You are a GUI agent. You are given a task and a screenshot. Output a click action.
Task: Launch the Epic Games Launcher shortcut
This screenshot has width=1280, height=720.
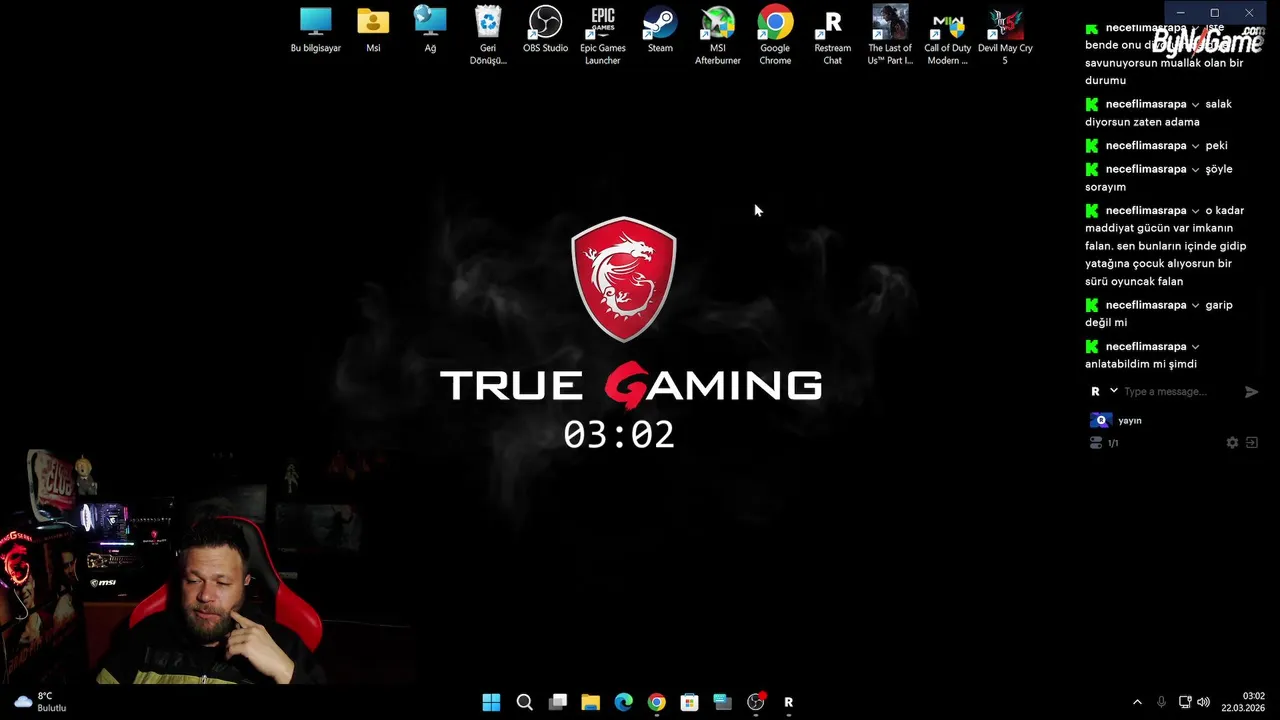[603, 35]
